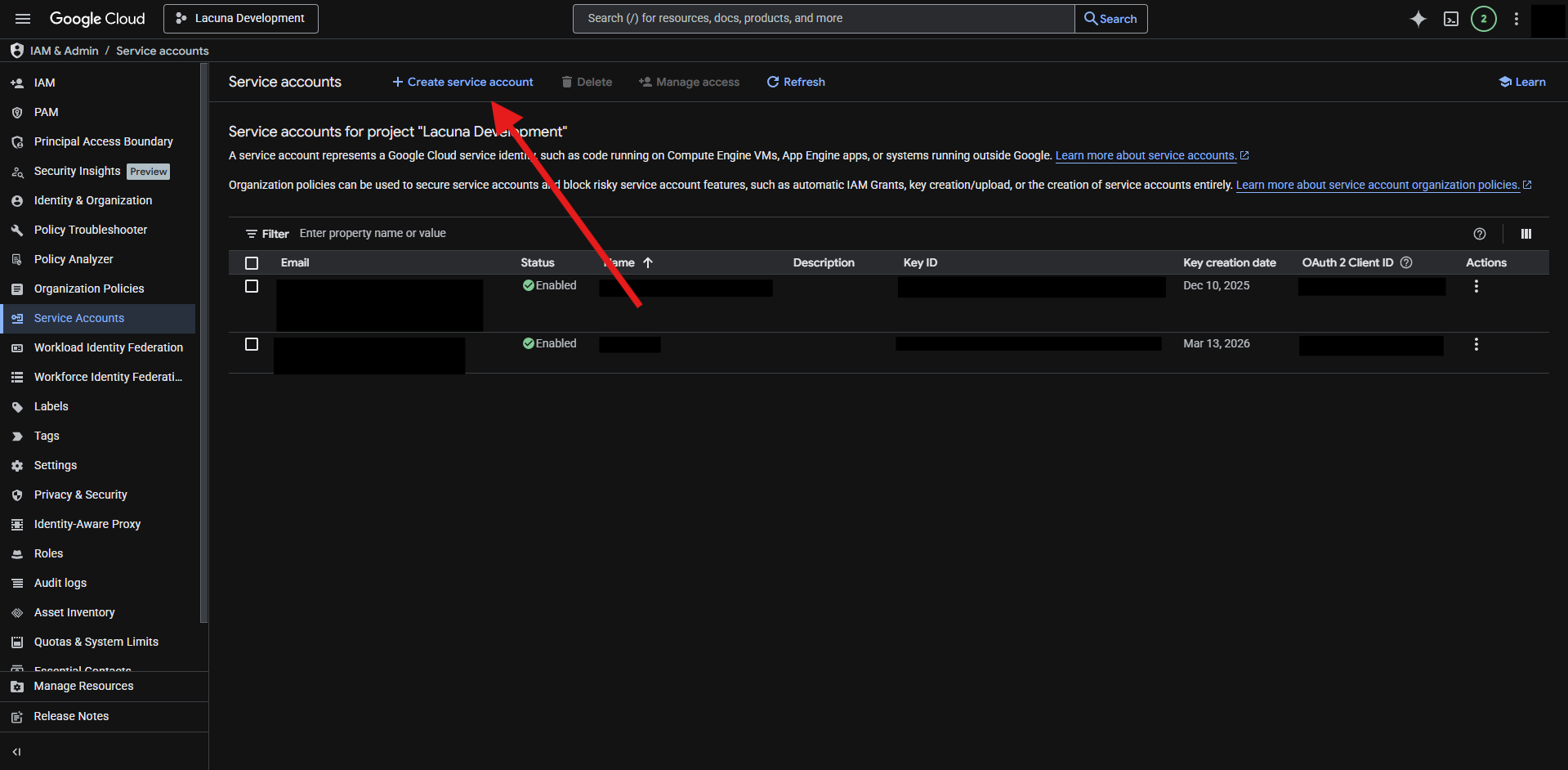Open Gemini AI assistant sparkle icon
This screenshot has width=1568, height=770.
1418,19
